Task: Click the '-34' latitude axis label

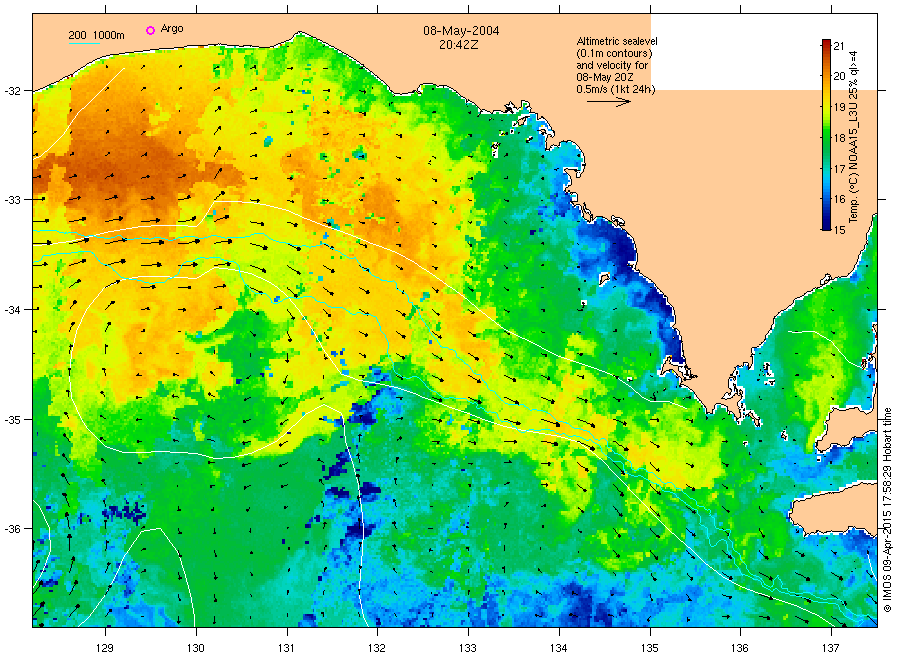Action: (x=12, y=310)
